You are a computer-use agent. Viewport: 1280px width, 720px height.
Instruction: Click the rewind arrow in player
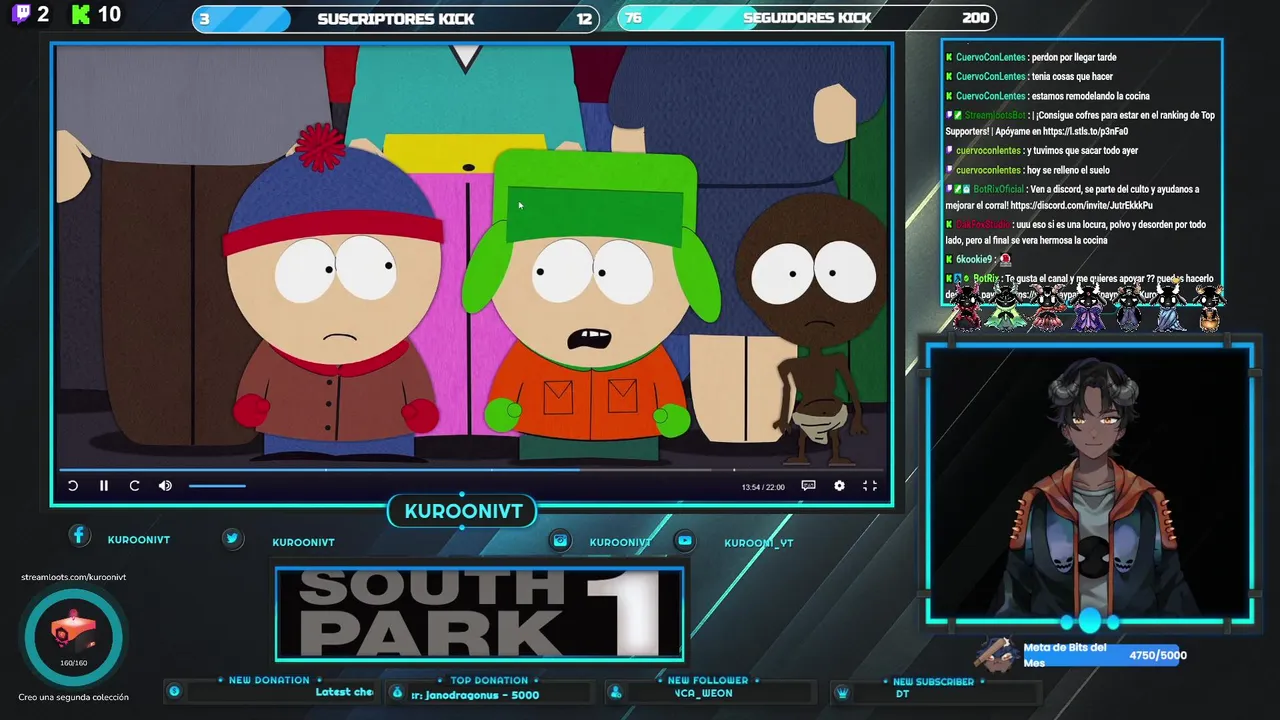click(x=73, y=486)
